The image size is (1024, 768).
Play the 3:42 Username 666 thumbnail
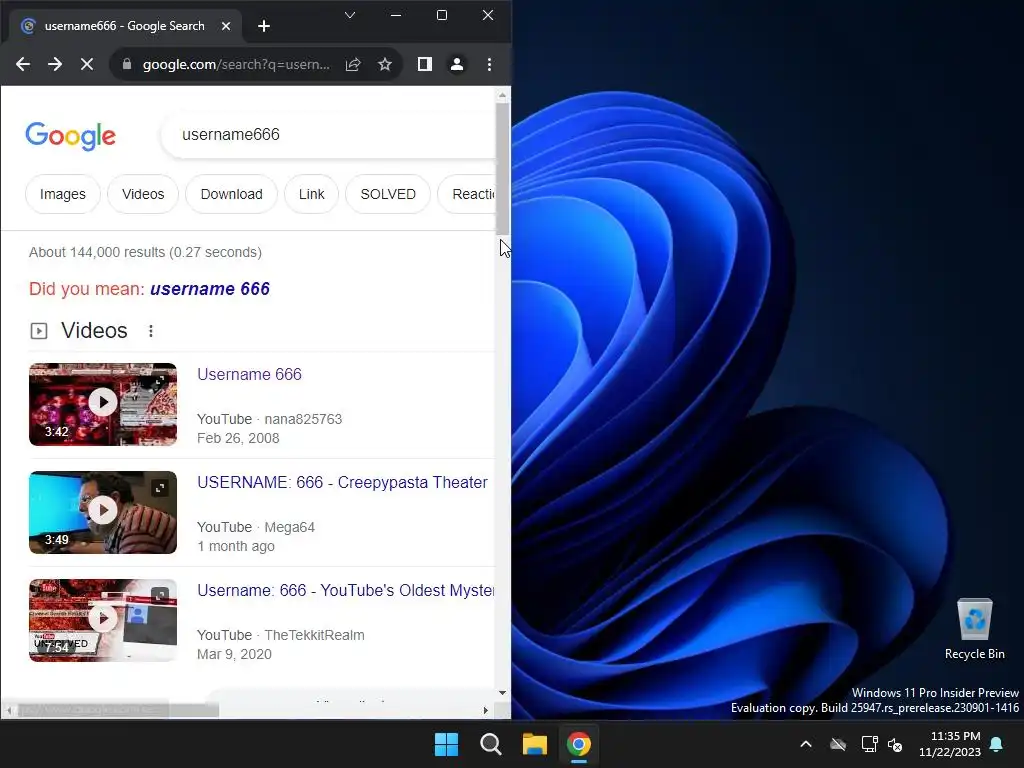[x=103, y=404]
